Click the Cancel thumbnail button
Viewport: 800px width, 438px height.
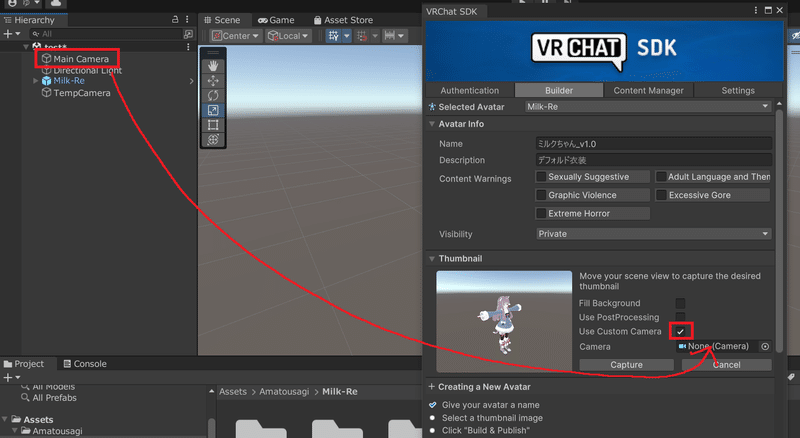point(727,365)
